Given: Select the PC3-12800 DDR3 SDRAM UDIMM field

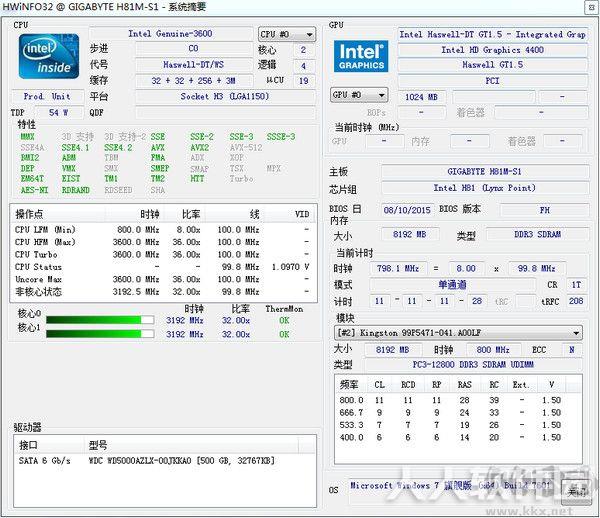Looking at the screenshot, I should [473, 365].
